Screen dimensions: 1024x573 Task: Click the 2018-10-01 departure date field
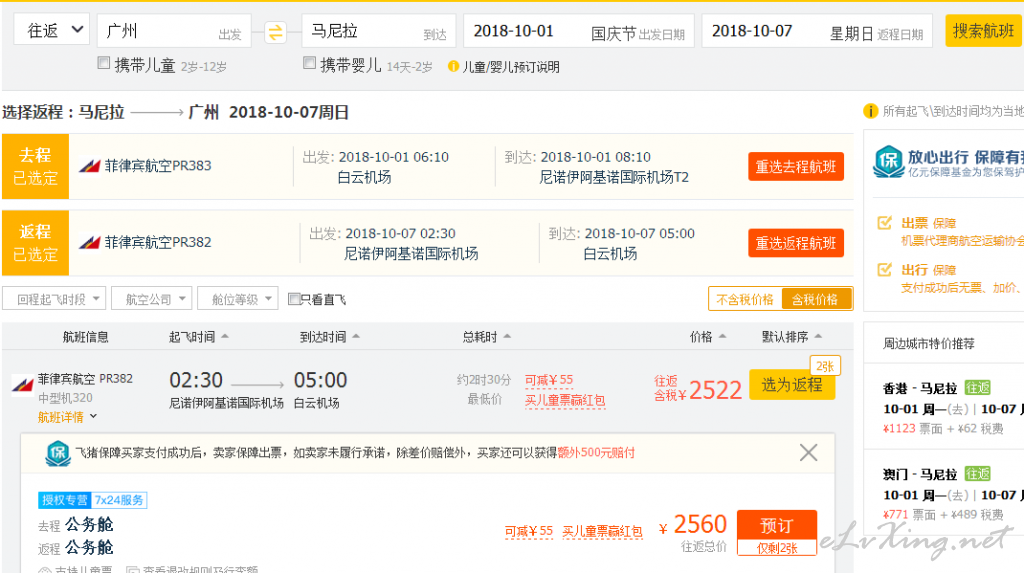click(579, 31)
